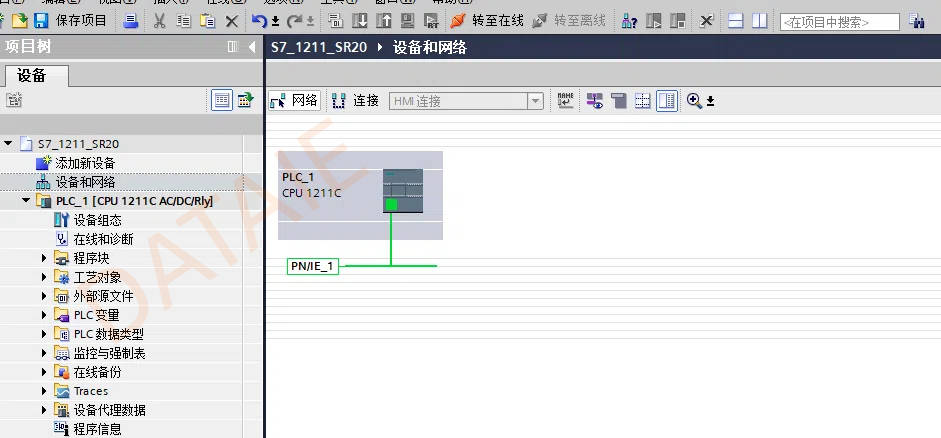Split editor space vertically

tap(760, 22)
